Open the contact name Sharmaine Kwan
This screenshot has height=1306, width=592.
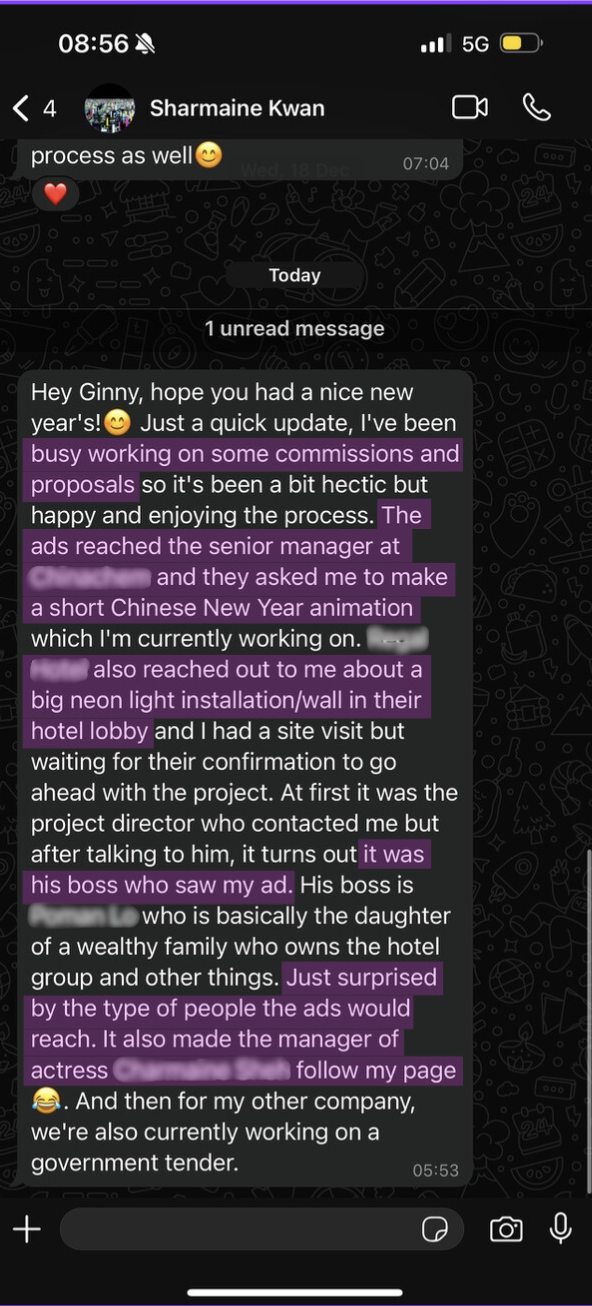(237, 108)
